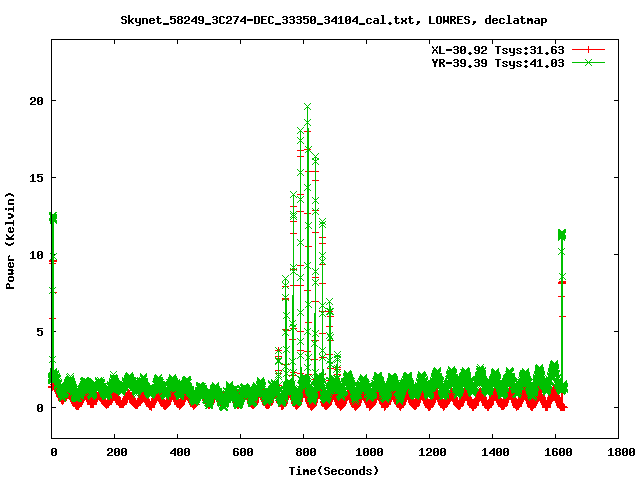The height and width of the screenshot is (480, 640).
Task: Click the x-axis tick label 1600
Action: (558, 452)
